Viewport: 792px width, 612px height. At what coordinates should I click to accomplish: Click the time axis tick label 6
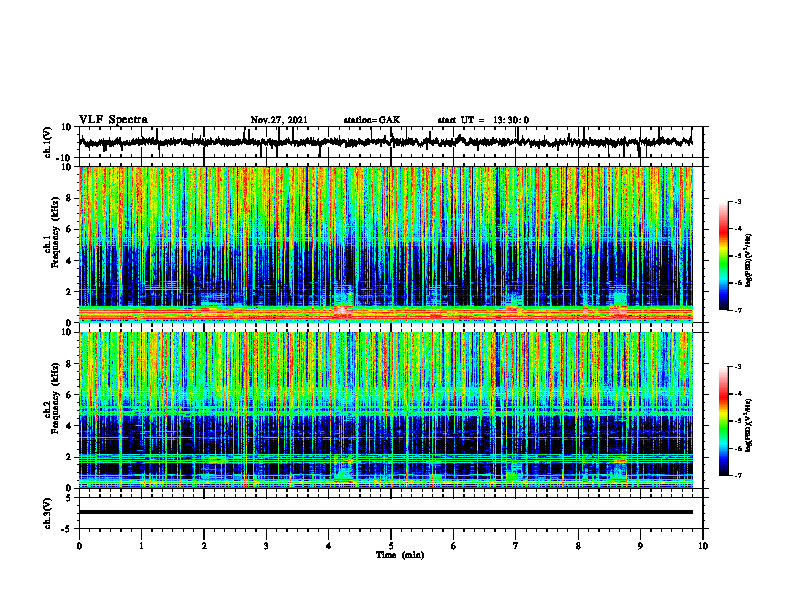tap(454, 546)
